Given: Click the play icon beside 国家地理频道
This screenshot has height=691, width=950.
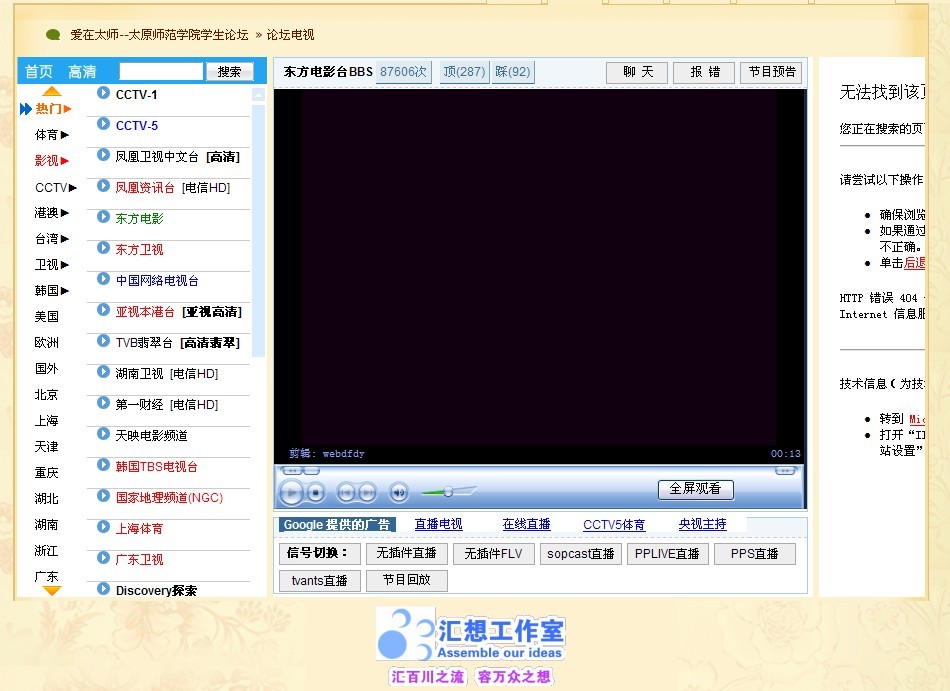Looking at the screenshot, I should click(104, 496).
